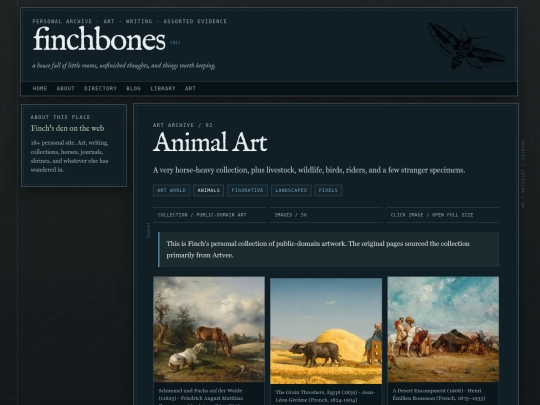
Task: Open the About nav item
Action: (65, 89)
